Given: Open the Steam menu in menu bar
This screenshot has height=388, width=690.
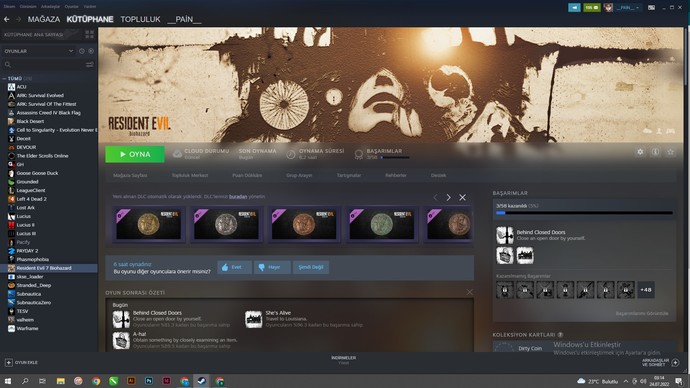Looking at the screenshot, I should pos(9,7).
